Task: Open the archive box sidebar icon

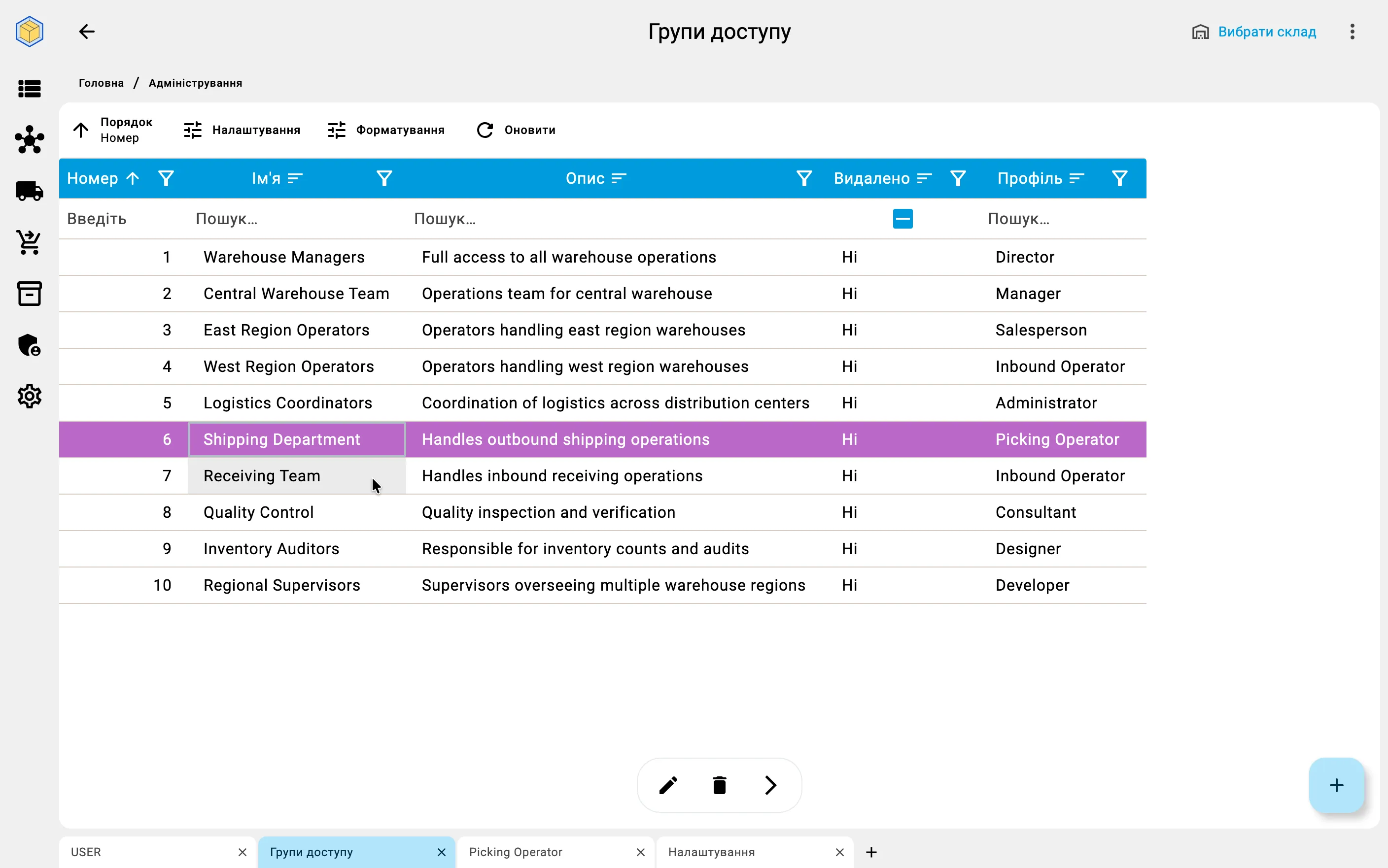Action: 29,293
